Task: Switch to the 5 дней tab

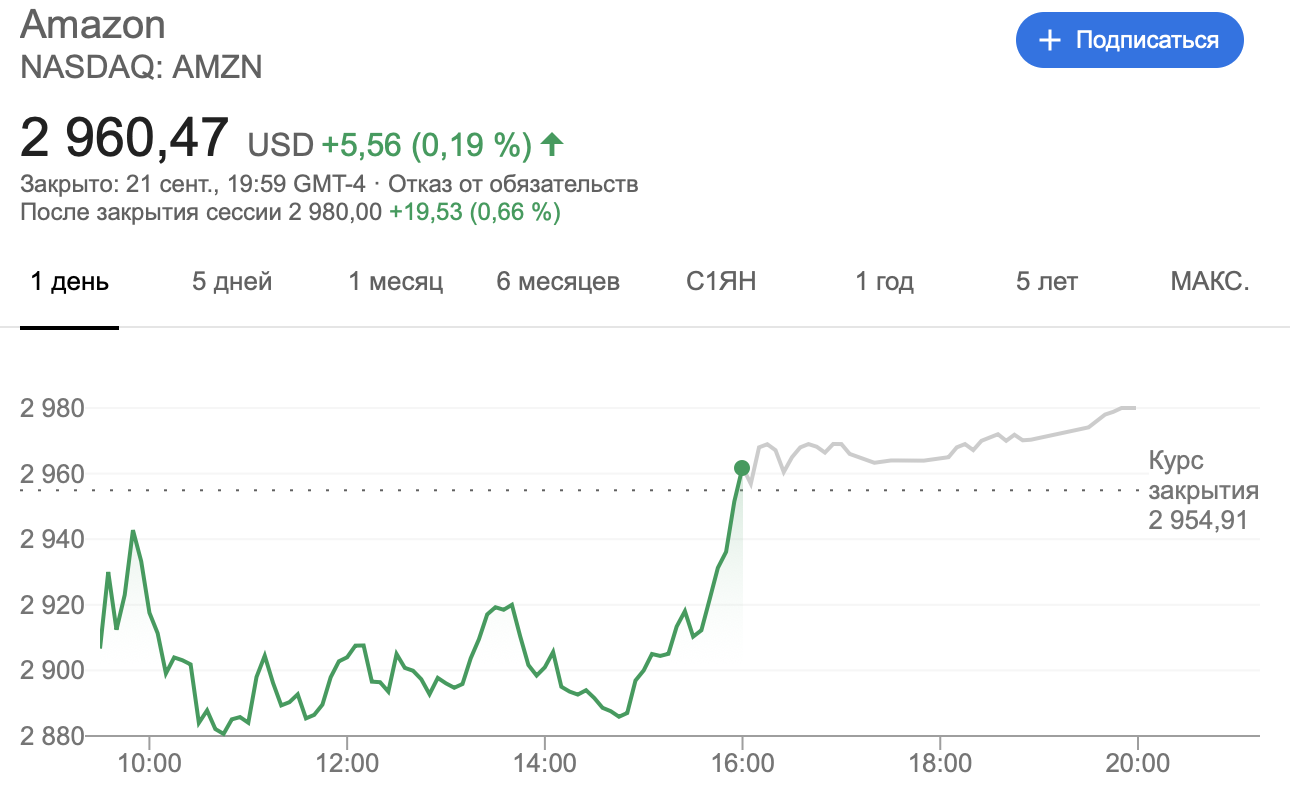Action: [x=232, y=282]
